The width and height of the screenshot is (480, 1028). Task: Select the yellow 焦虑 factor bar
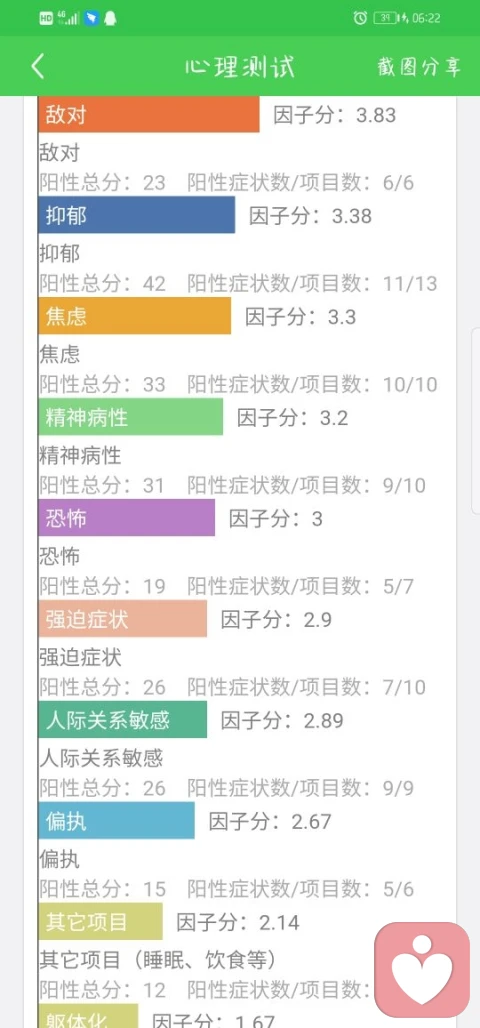[134, 316]
